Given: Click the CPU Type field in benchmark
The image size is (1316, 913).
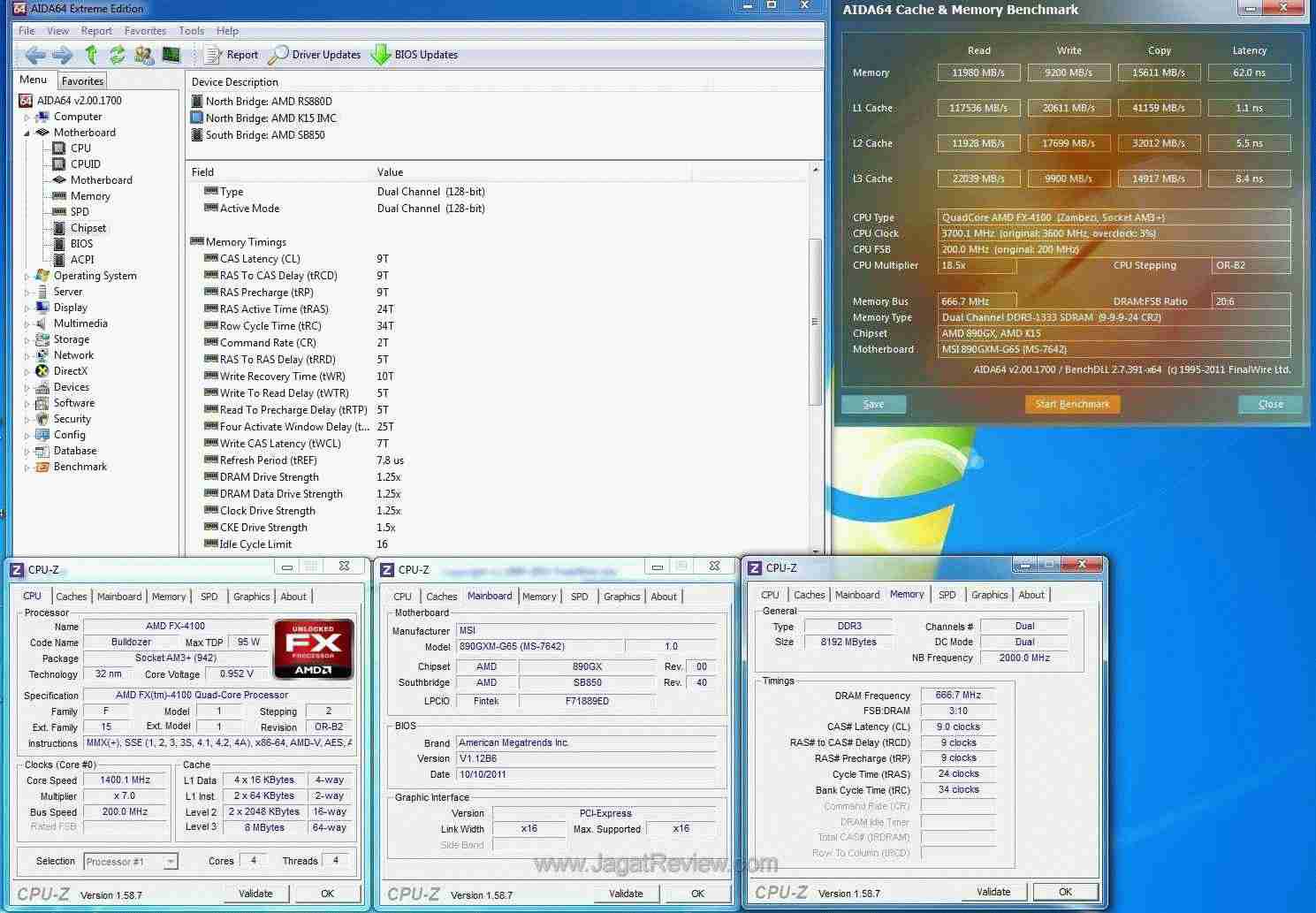Looking at the screenshot, I should 1114,217.
